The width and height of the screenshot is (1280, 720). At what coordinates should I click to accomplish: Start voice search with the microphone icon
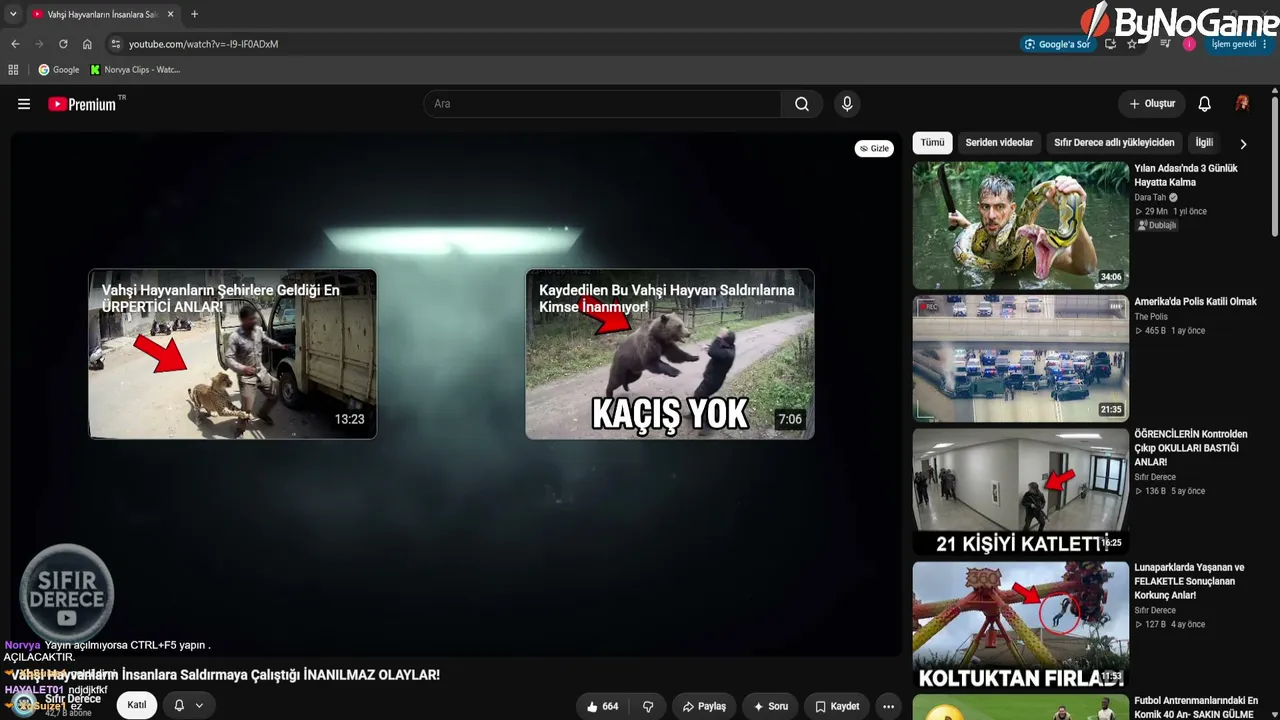[847, 104]
